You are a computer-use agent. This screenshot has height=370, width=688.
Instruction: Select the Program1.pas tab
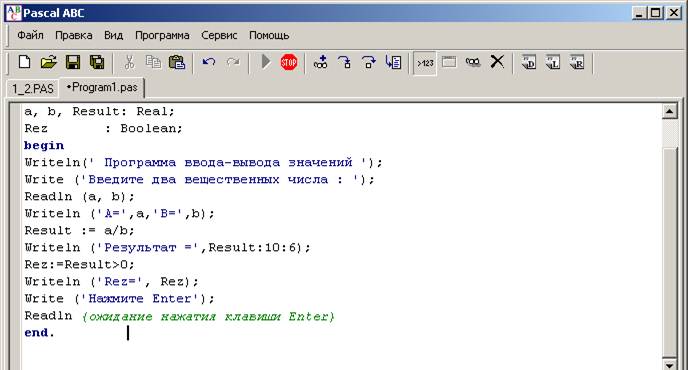102,87
